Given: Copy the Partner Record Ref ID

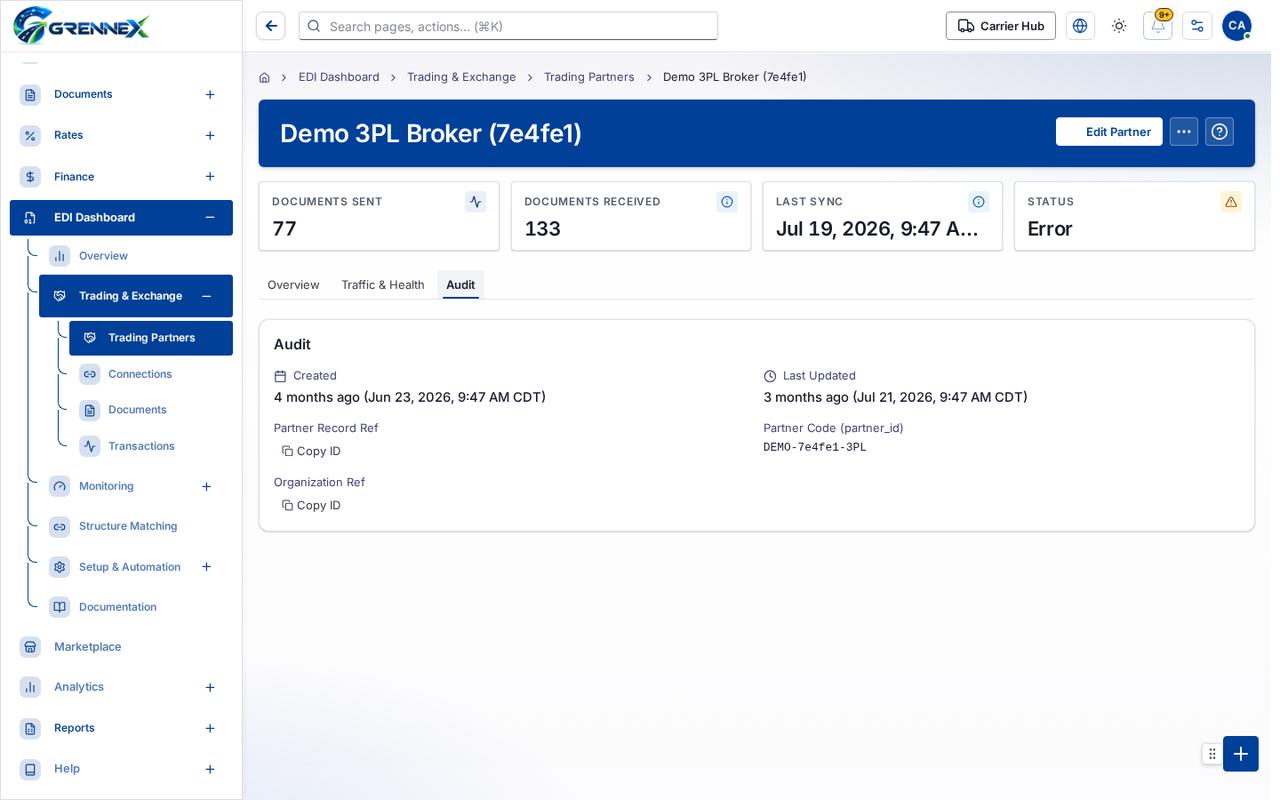Looking at the screenshot, I should 311,451.
